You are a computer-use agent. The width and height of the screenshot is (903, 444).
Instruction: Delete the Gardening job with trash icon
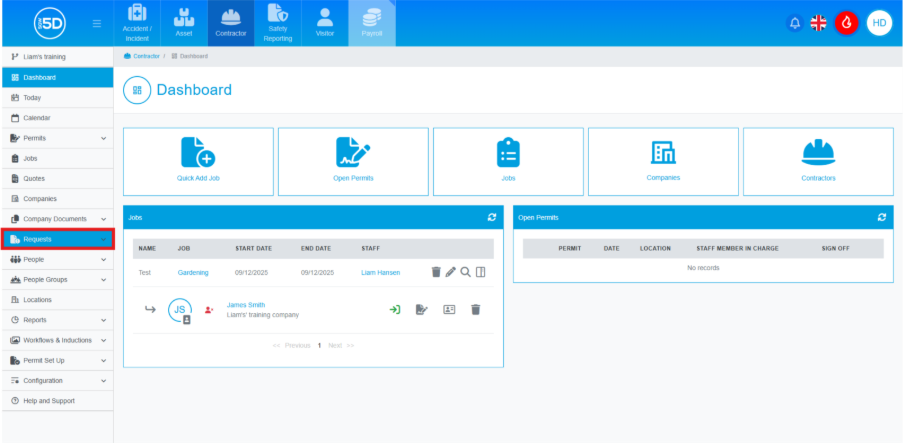pyautogui.click(x=436, y=272)
